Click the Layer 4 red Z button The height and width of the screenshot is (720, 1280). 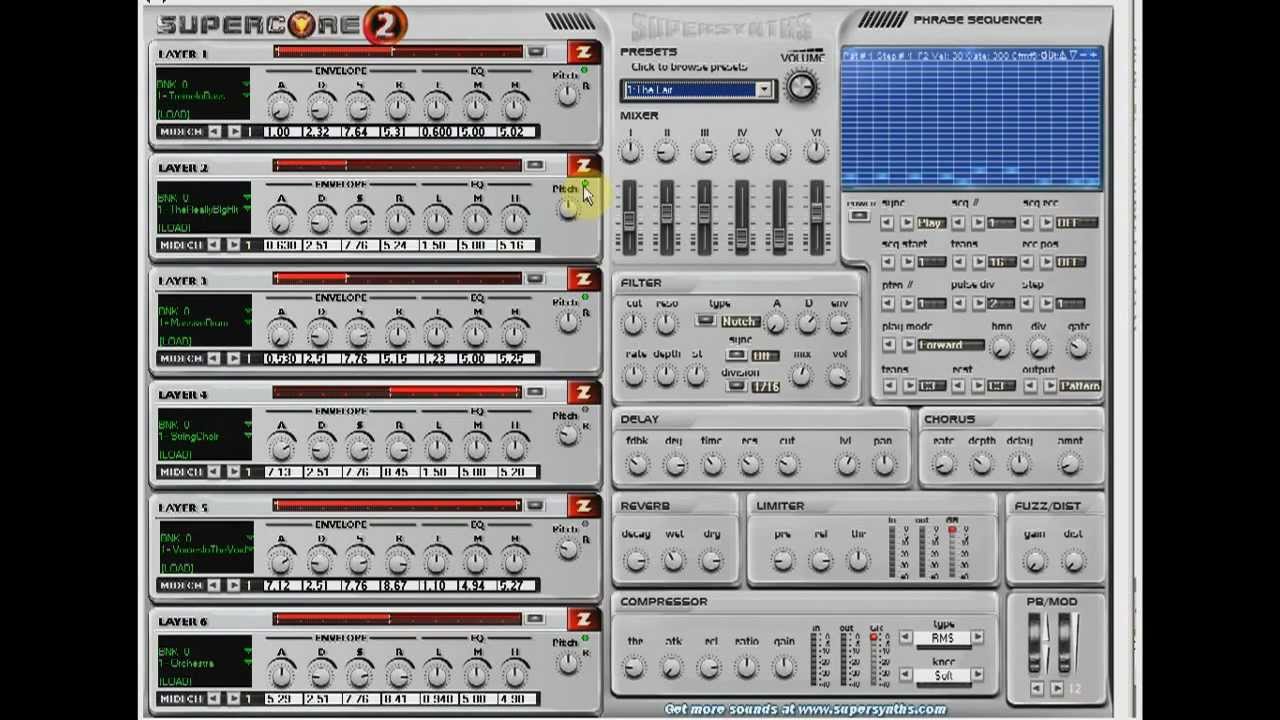click(x=583, y=392)
